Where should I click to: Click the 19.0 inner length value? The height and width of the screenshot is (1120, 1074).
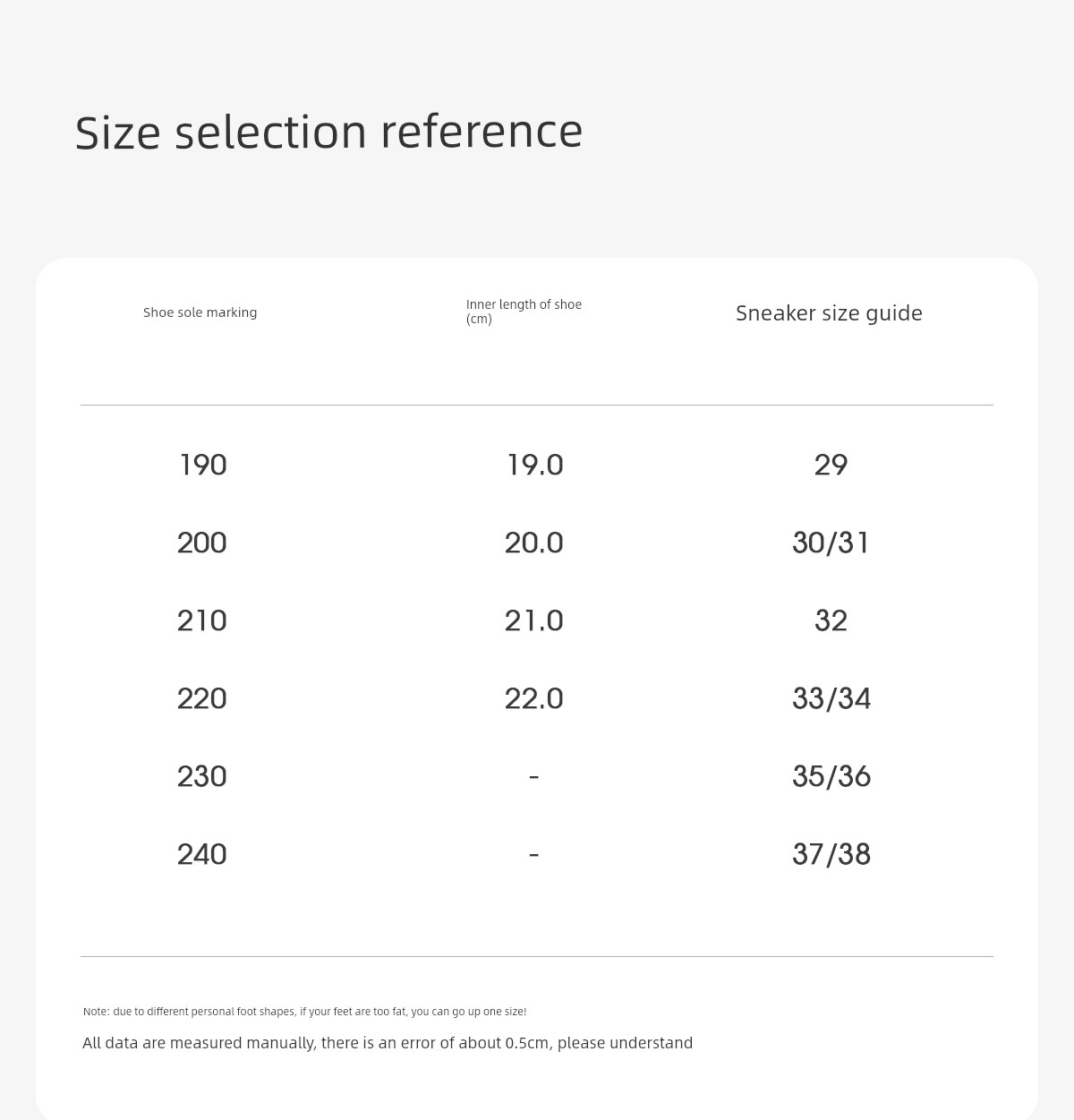coord(535,465)
